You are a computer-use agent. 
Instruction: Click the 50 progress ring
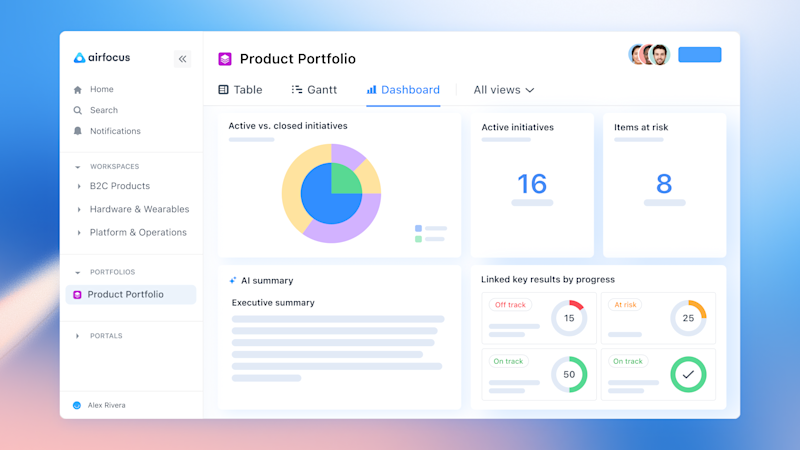569,374
